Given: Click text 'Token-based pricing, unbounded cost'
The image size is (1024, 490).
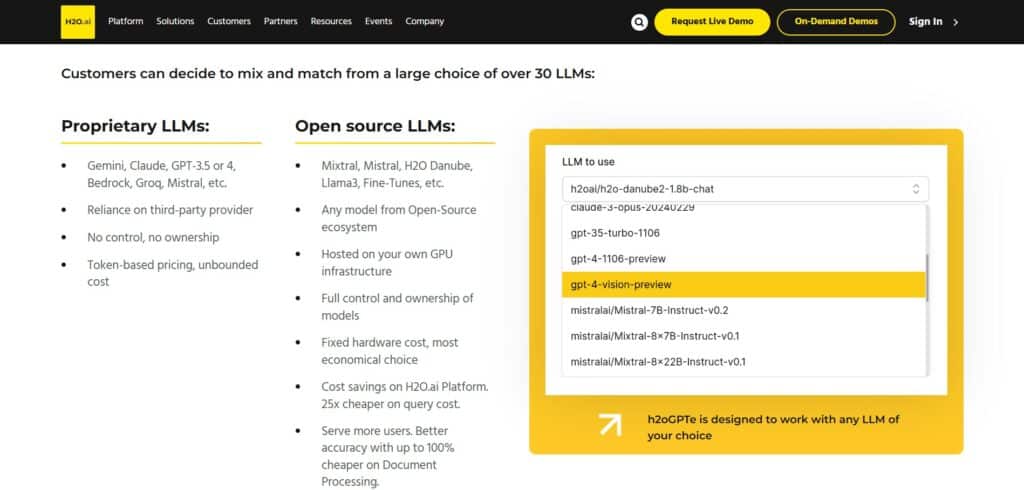Looking at the screenshot, I should (172, 273).
